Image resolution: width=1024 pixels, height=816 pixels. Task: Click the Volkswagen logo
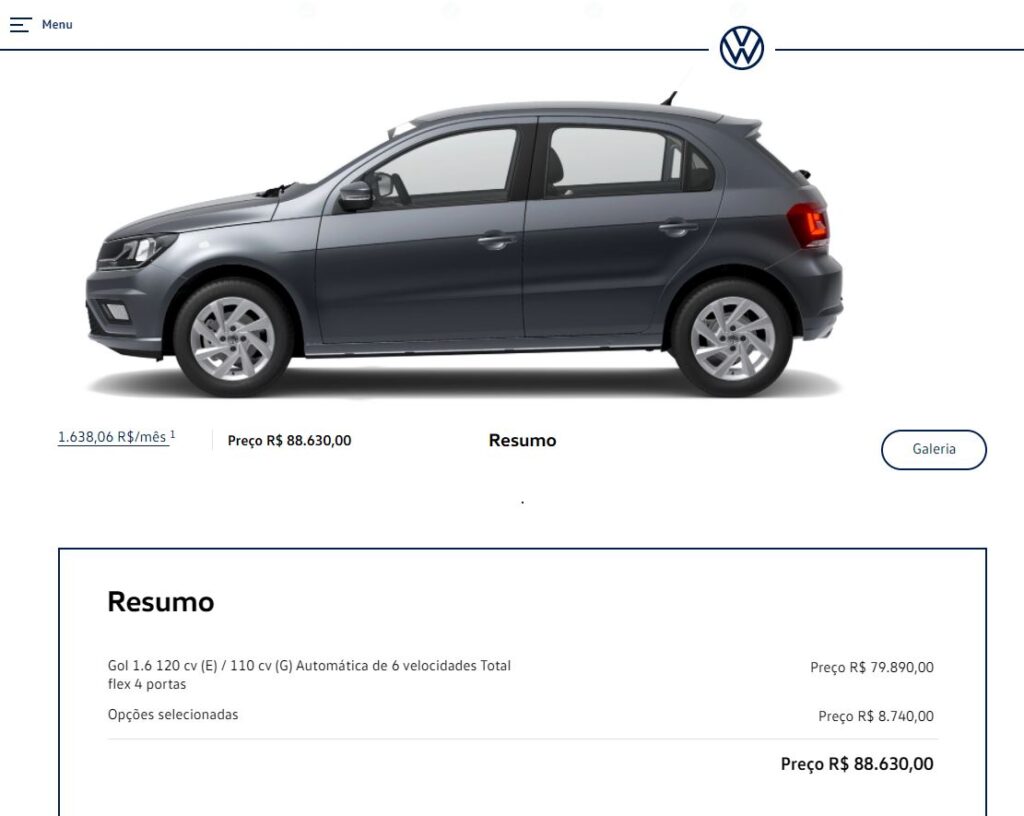741,48
